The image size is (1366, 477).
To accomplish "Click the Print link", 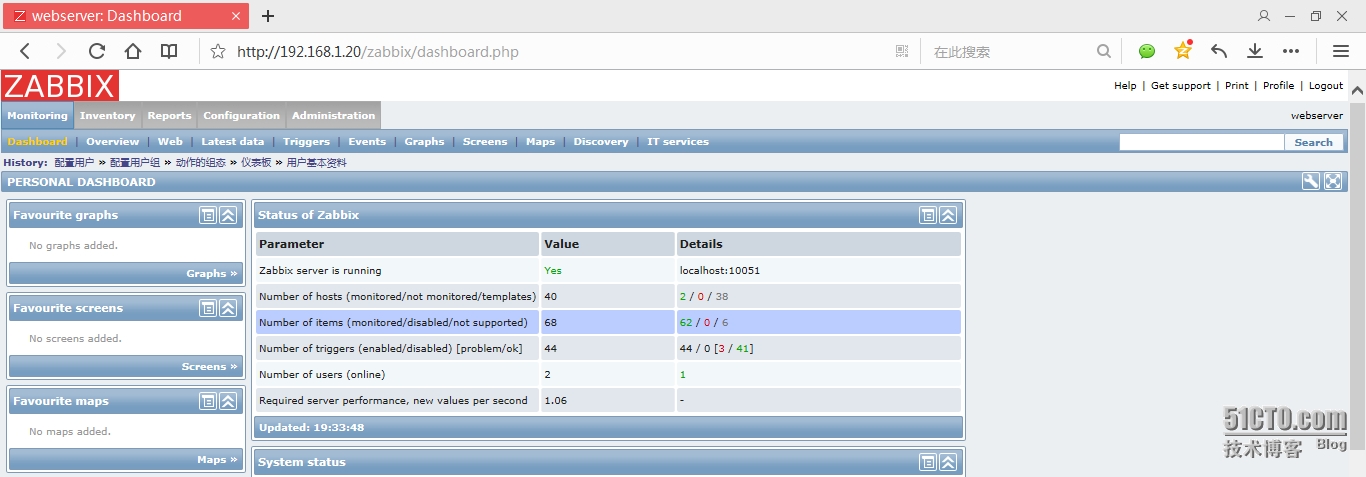I will (x=1237, y=86).
